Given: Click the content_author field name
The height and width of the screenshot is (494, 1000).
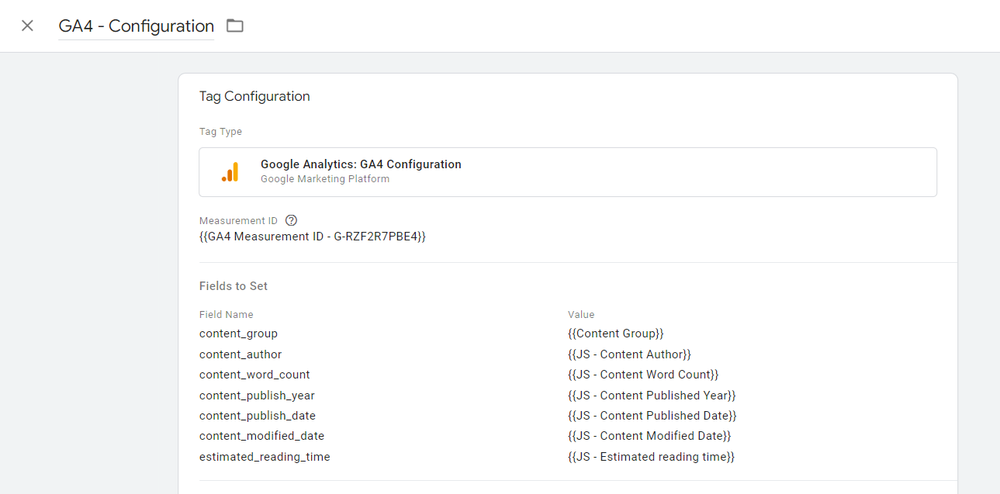Looking at the screenshot, I should point(240,354).
